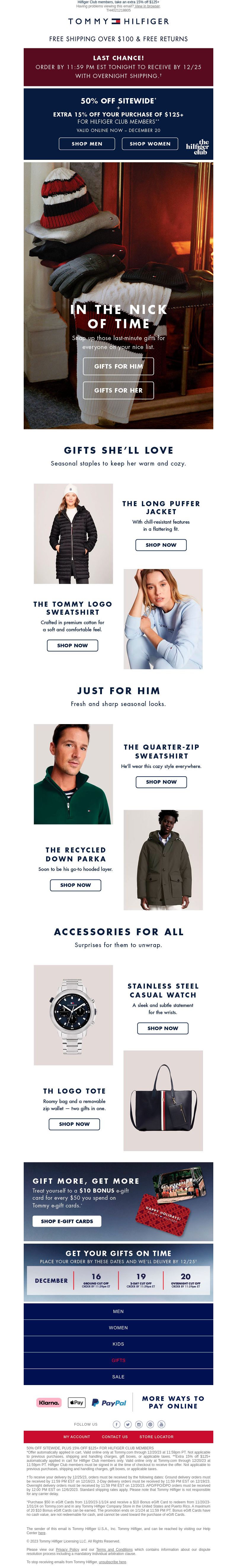
Task: Click the Tommy Hilfiger flag logo at the top
Action: tap(116, 21)
